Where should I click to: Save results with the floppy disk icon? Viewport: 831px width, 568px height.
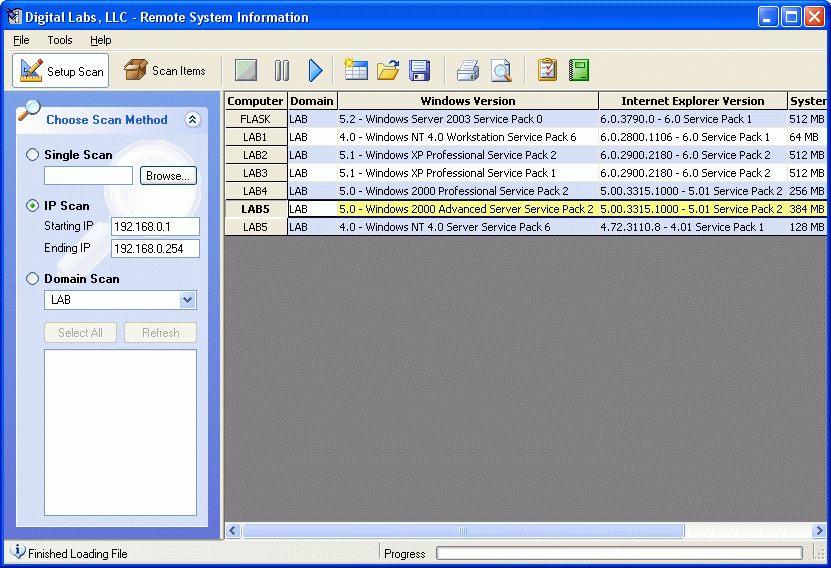(420, 71)
